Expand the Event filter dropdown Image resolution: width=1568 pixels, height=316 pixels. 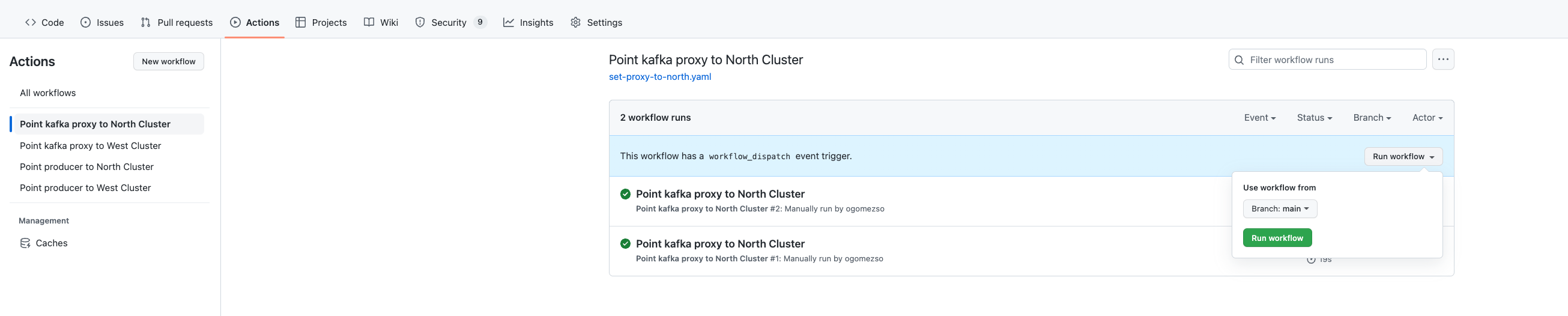coord(1259,118)
